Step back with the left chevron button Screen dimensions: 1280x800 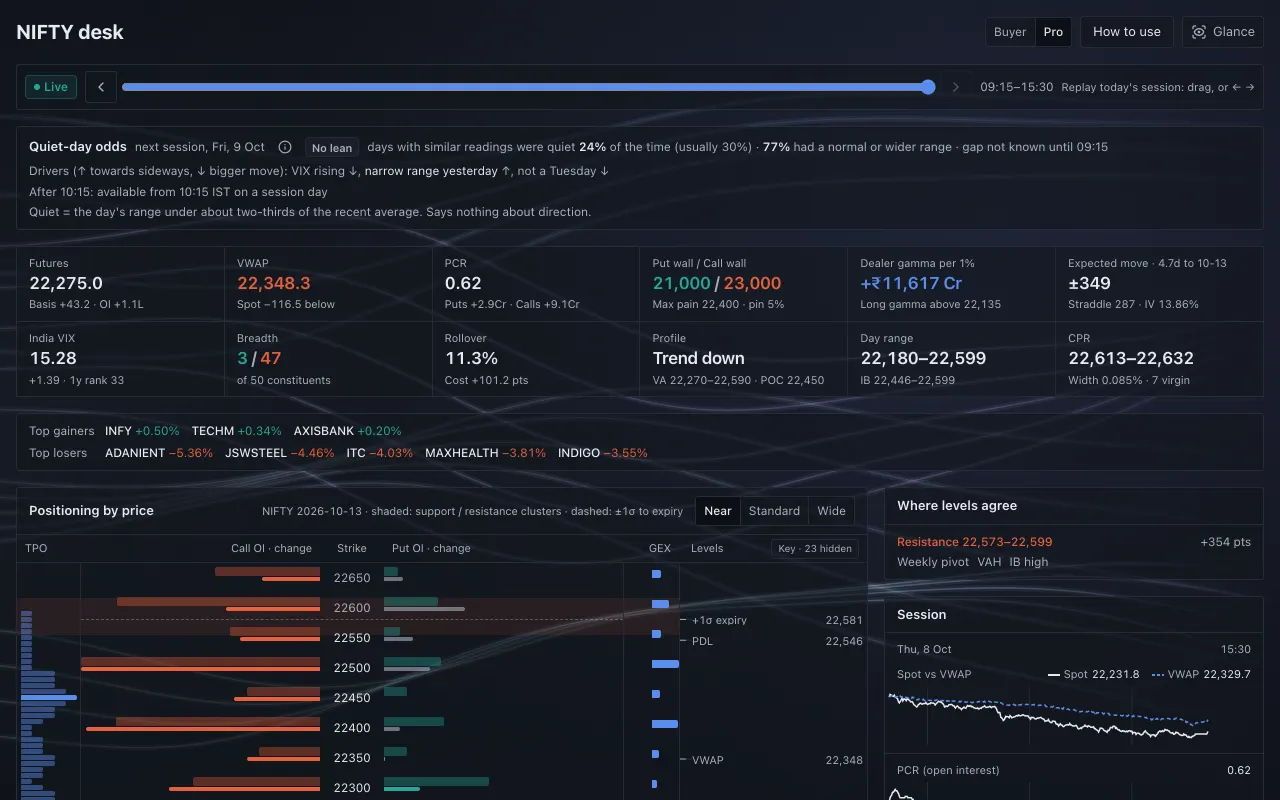point(101,87)
